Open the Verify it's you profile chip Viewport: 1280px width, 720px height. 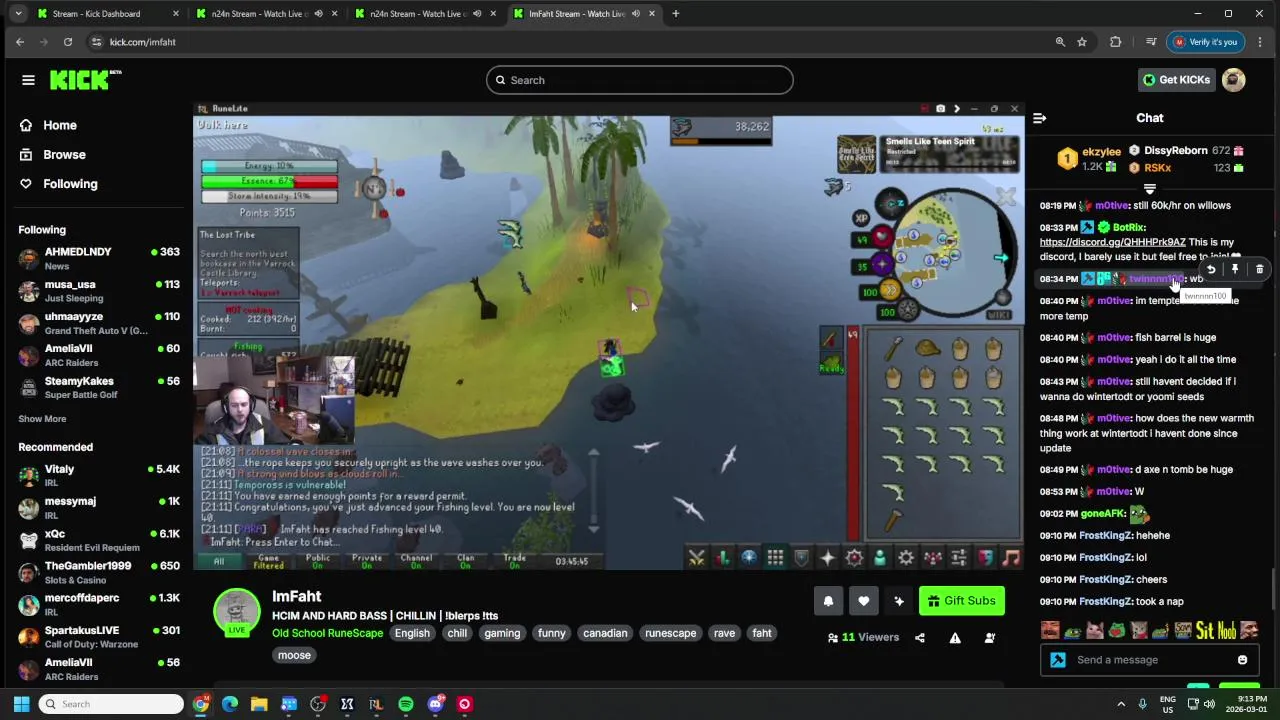coord(1205,42)
